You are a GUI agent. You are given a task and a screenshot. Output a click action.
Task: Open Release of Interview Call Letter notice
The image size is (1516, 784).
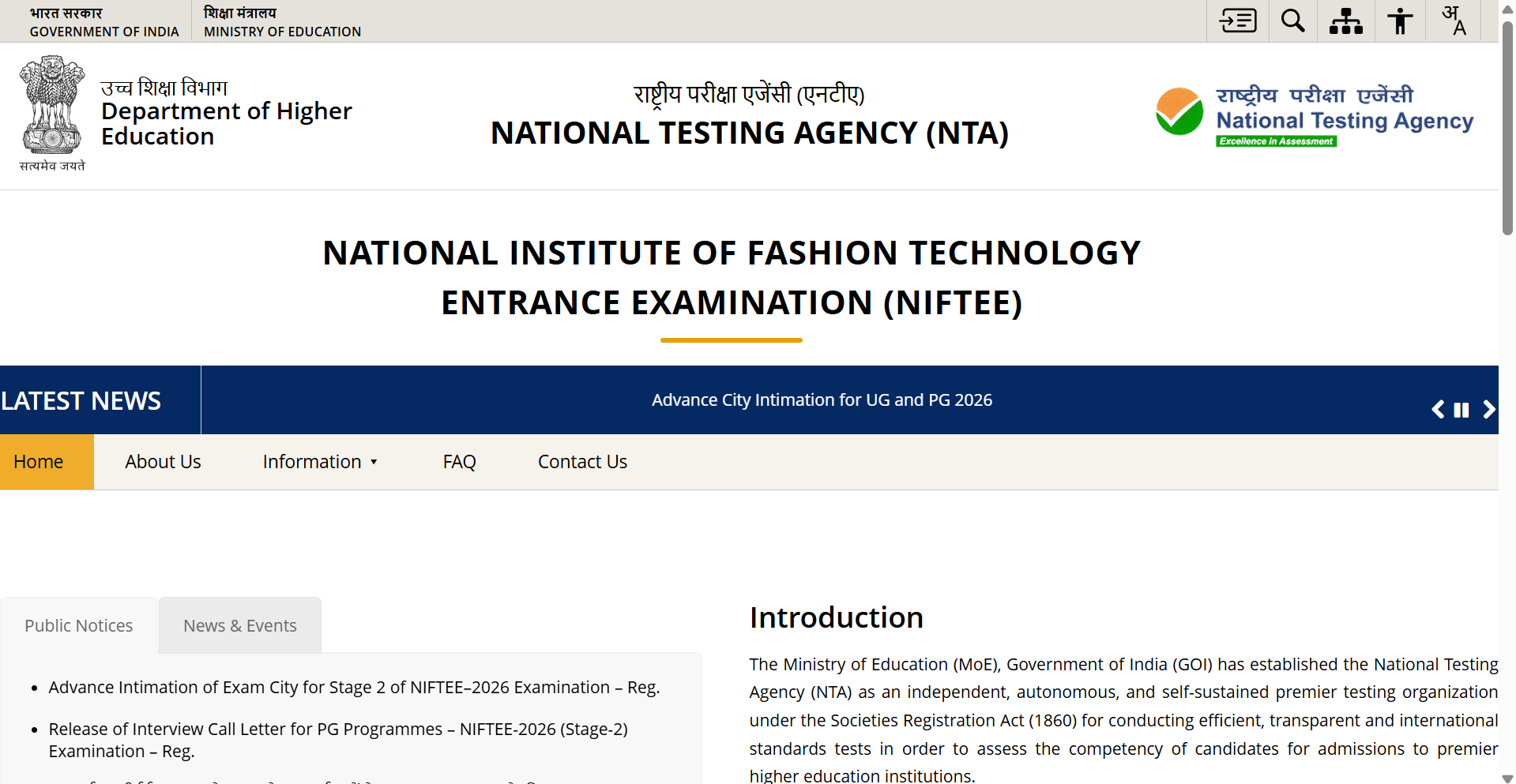pos(338,730)
